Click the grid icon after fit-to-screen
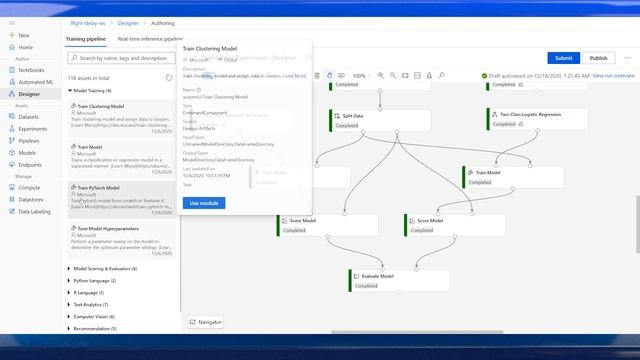 click(x=417, y=76)
